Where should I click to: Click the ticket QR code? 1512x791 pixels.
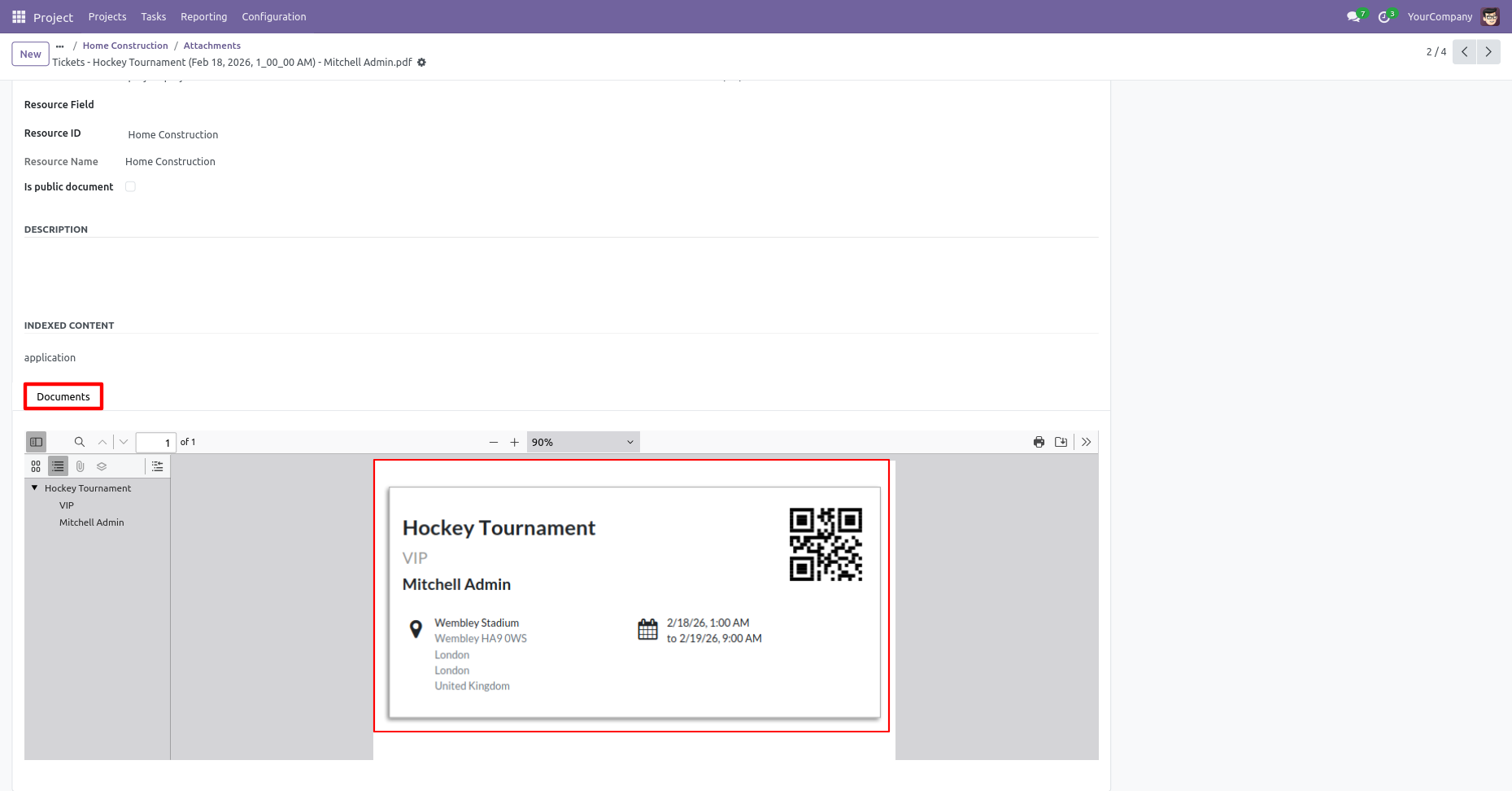click(826, 544)
